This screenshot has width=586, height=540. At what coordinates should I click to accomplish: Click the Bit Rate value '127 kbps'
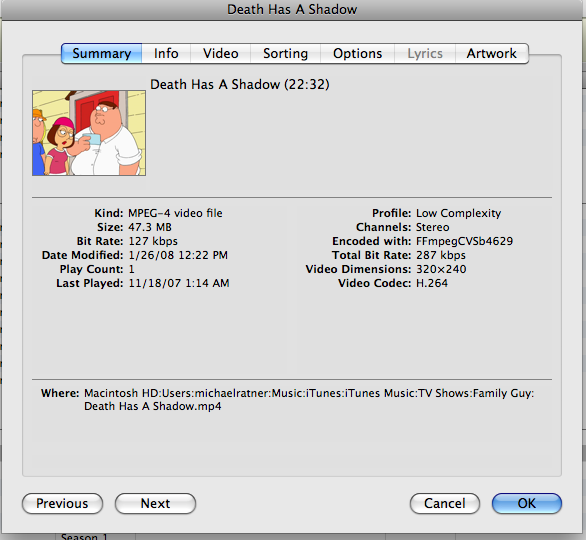(x=153, y=241)
